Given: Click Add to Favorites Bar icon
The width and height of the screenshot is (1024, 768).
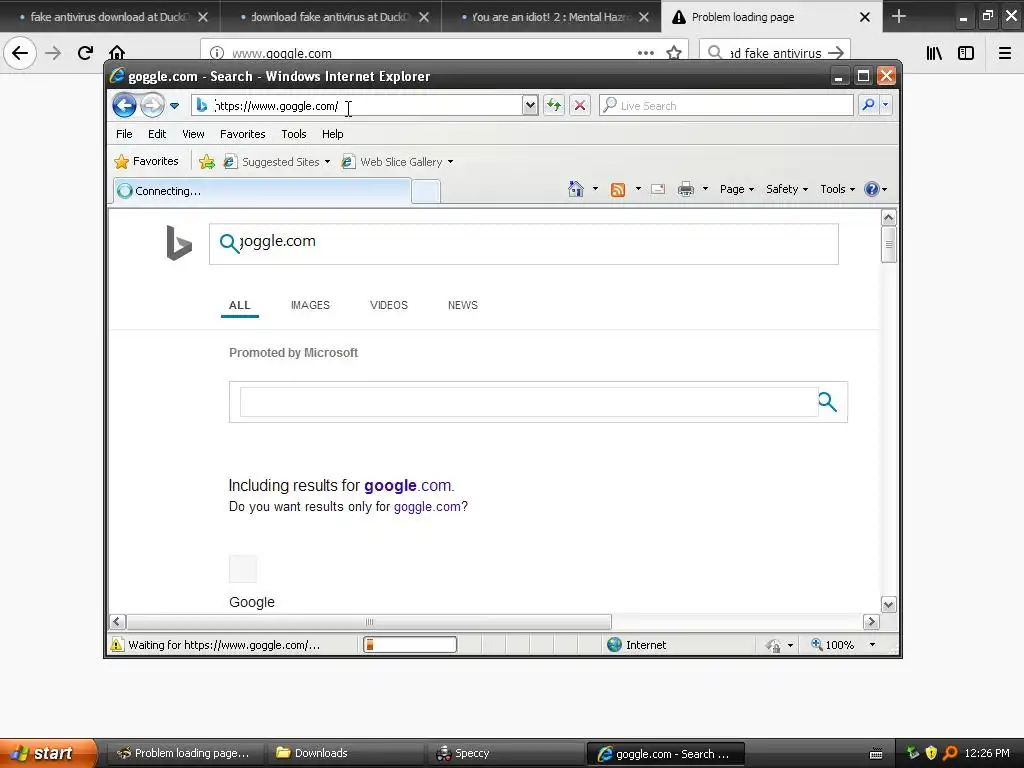Looking at the screenshot, I should (x=207, y=161).
